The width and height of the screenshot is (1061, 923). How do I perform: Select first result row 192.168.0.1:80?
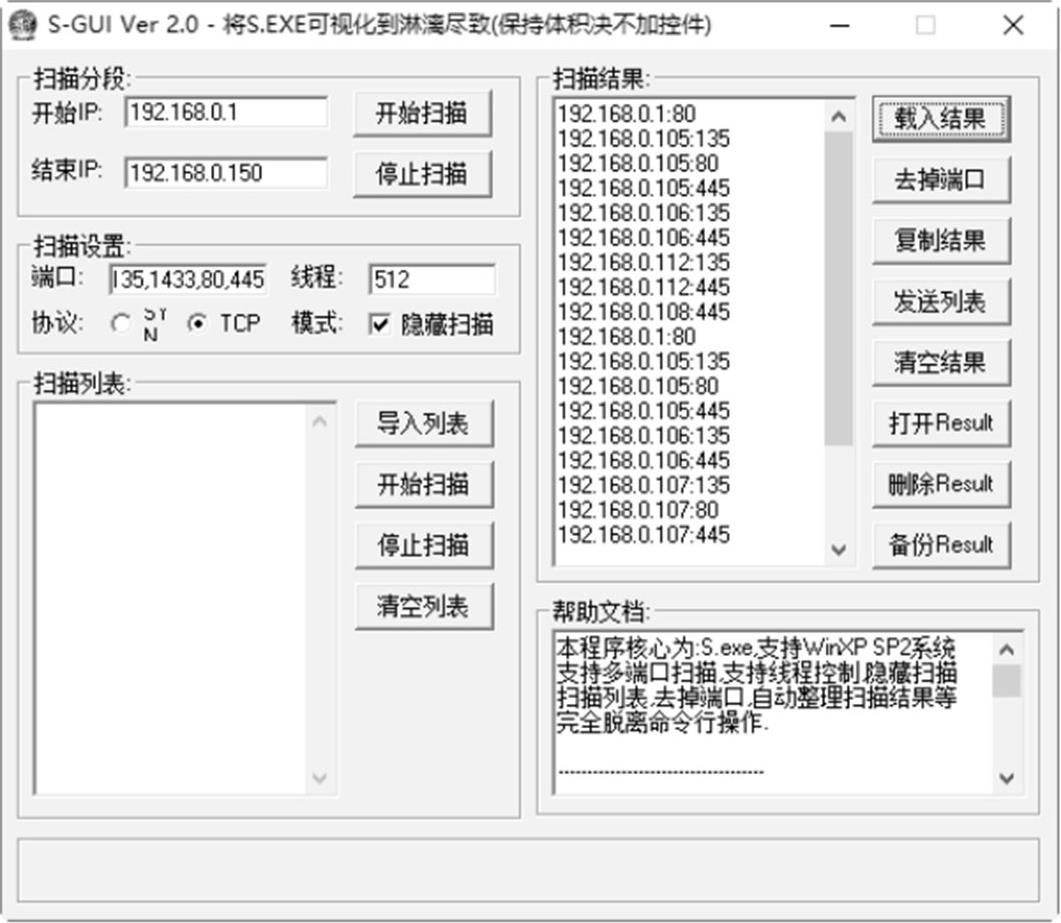[x=627, y=114]
